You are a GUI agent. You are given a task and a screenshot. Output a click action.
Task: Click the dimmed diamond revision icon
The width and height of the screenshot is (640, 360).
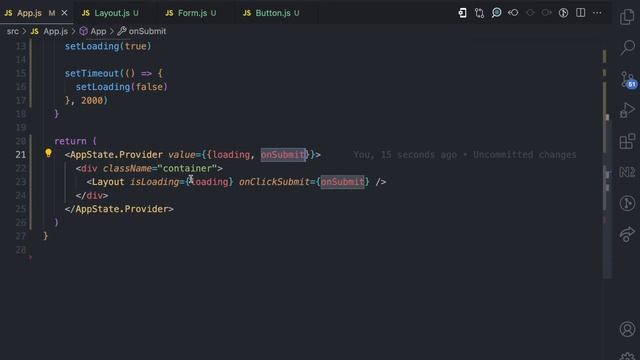[x=530, y=13]
